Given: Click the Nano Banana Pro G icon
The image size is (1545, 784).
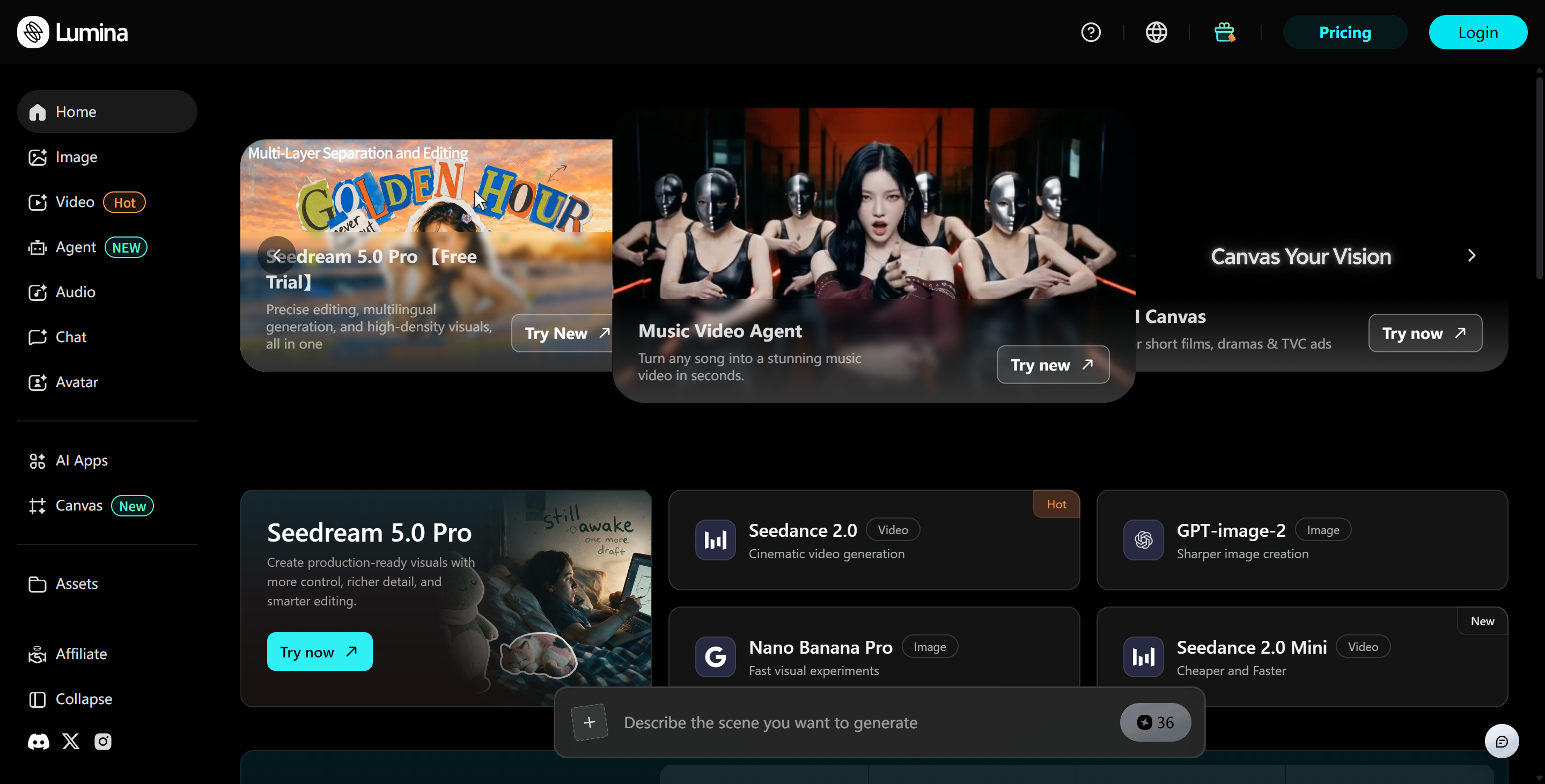Looking at the screenshot, I should (x=716, y=657).
